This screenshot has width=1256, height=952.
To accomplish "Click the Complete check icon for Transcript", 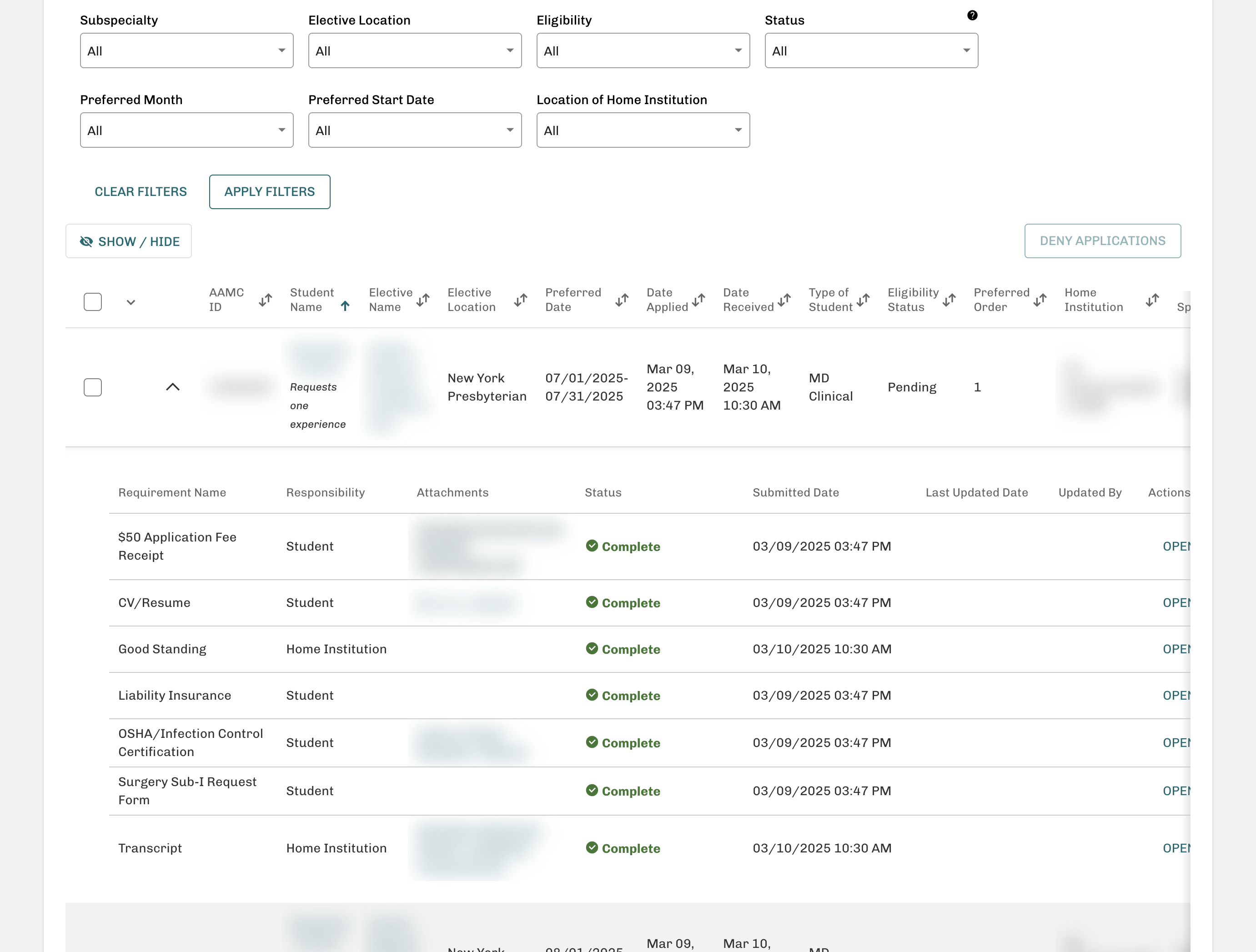I will tap(592, 847).
